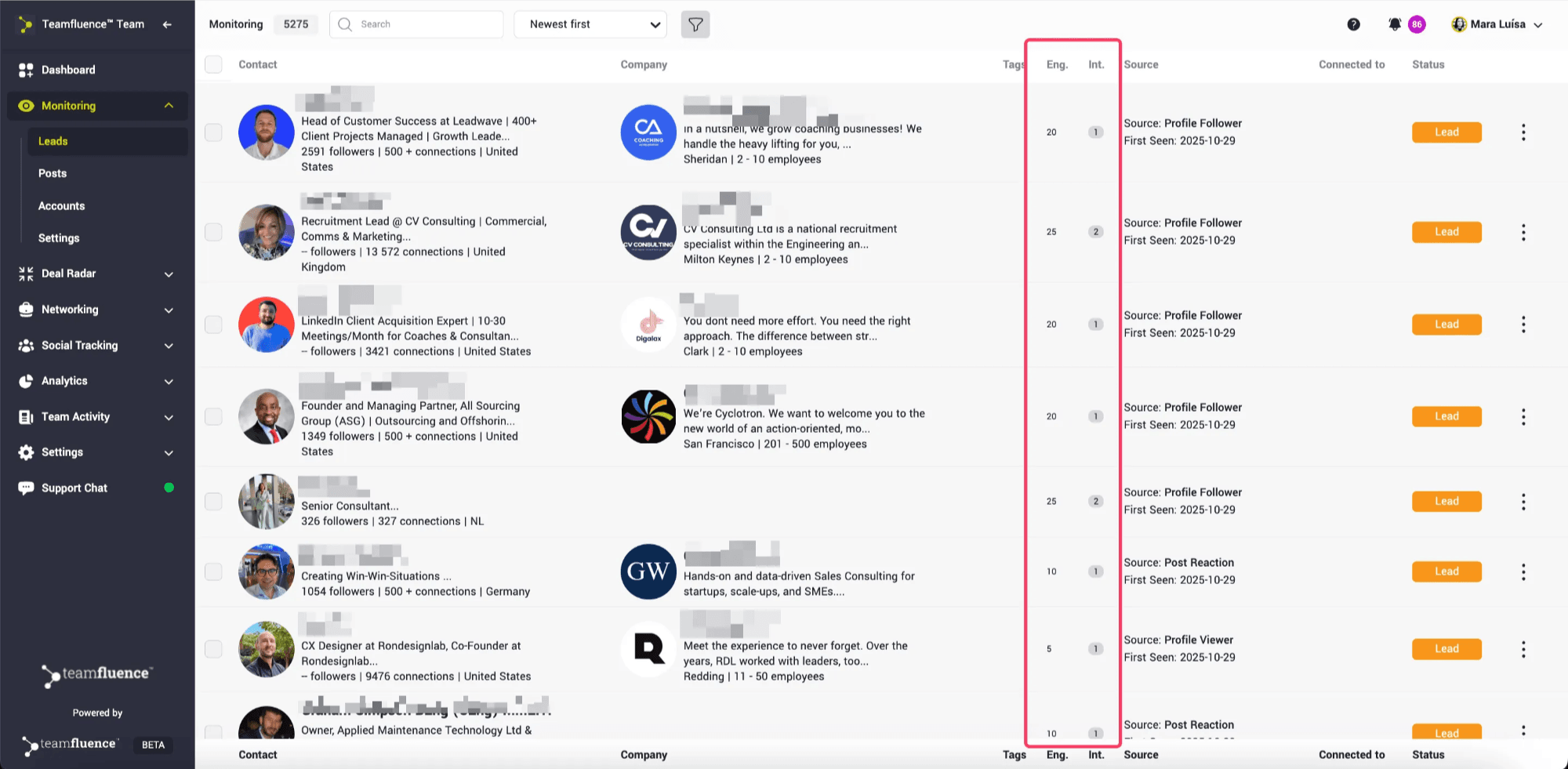The width and height of the screenshot is (1568, 769).
Task: Select the Senior Consultant row checkbox
Action: click(213, 502)
